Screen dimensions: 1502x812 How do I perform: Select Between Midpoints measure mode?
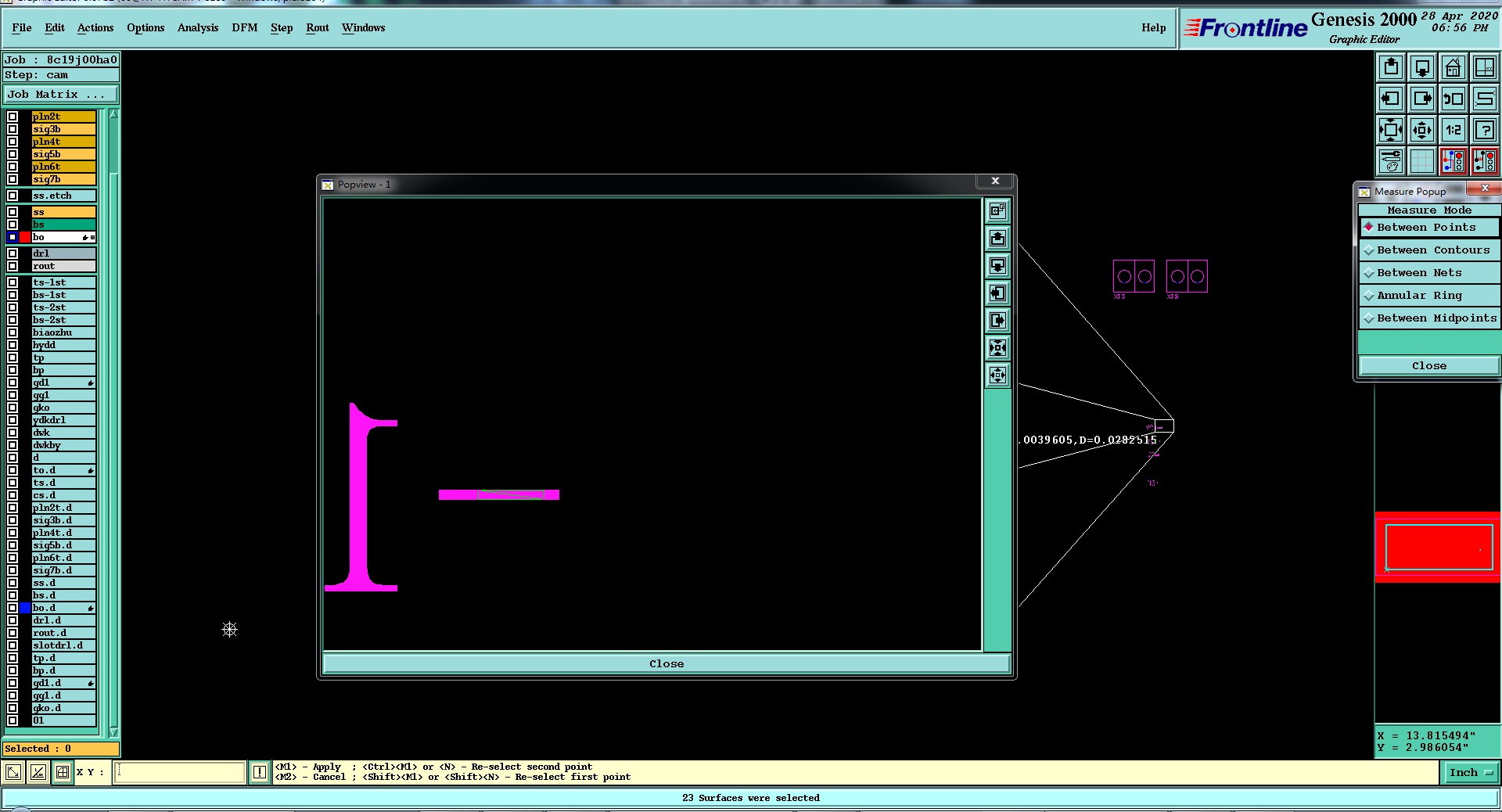(1429, 318)
